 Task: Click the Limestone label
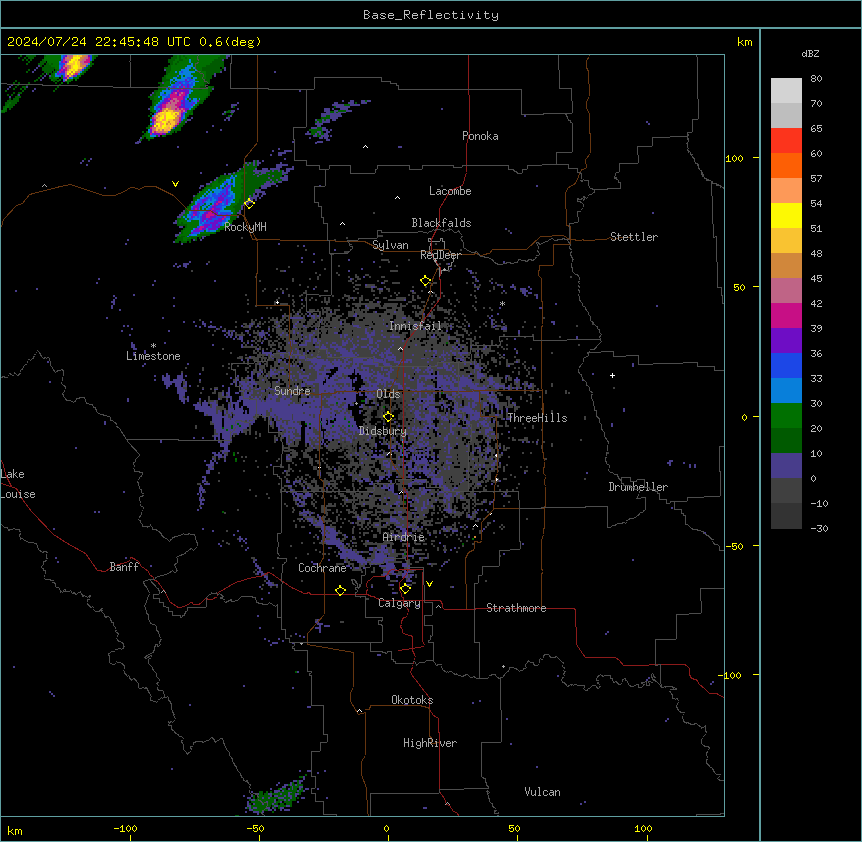click(153, 356)
